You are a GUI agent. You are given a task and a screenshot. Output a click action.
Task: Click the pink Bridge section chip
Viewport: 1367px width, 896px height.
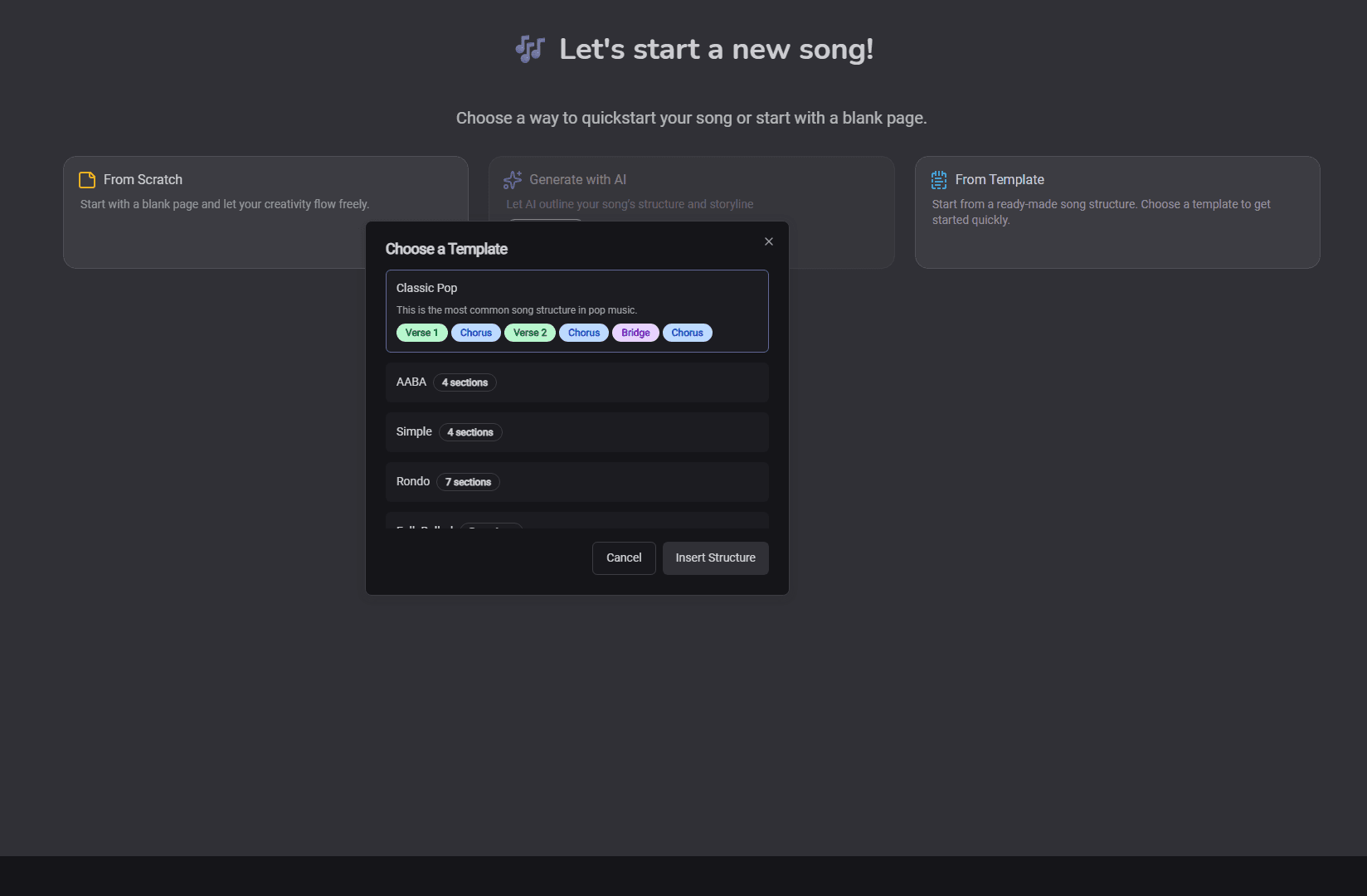[x=635, y=332]
